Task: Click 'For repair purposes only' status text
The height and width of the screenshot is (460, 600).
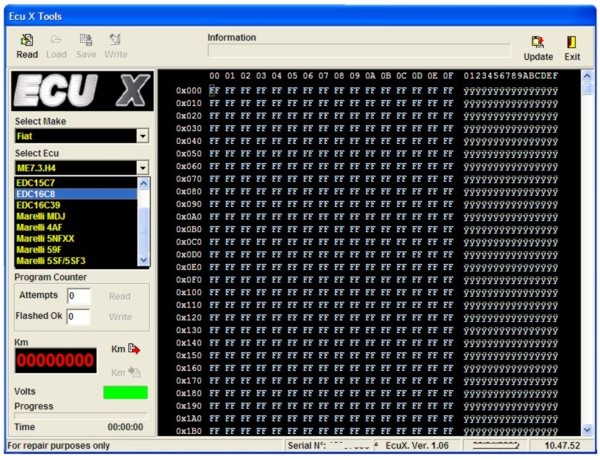Action: [x=59, y=445]
